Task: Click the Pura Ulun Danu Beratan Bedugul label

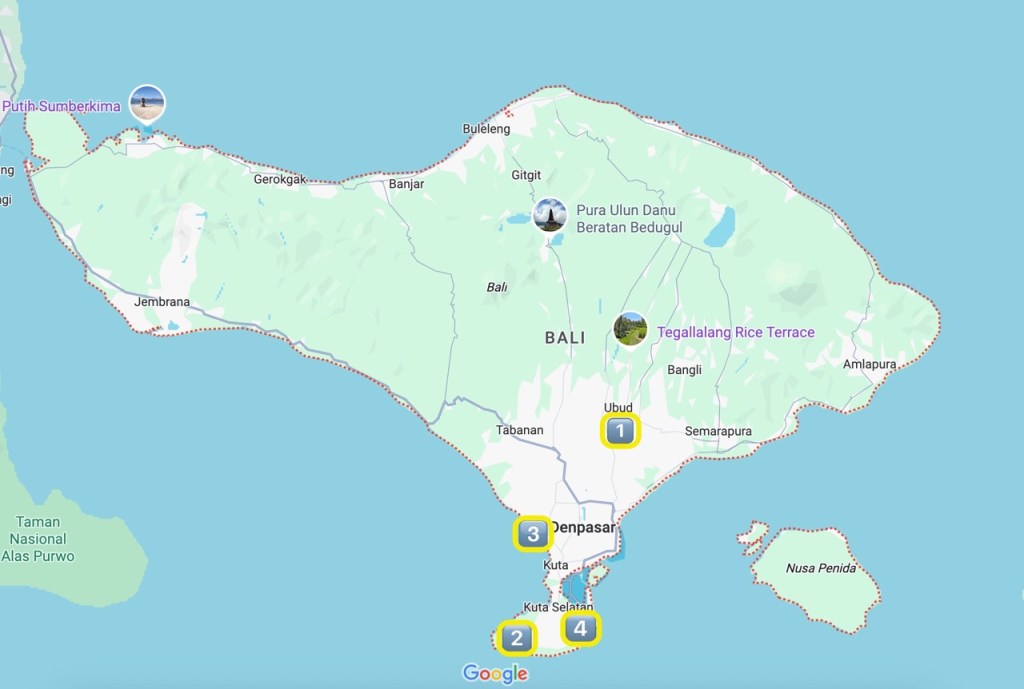Action: pyautogui.click(x=629, y=219)
